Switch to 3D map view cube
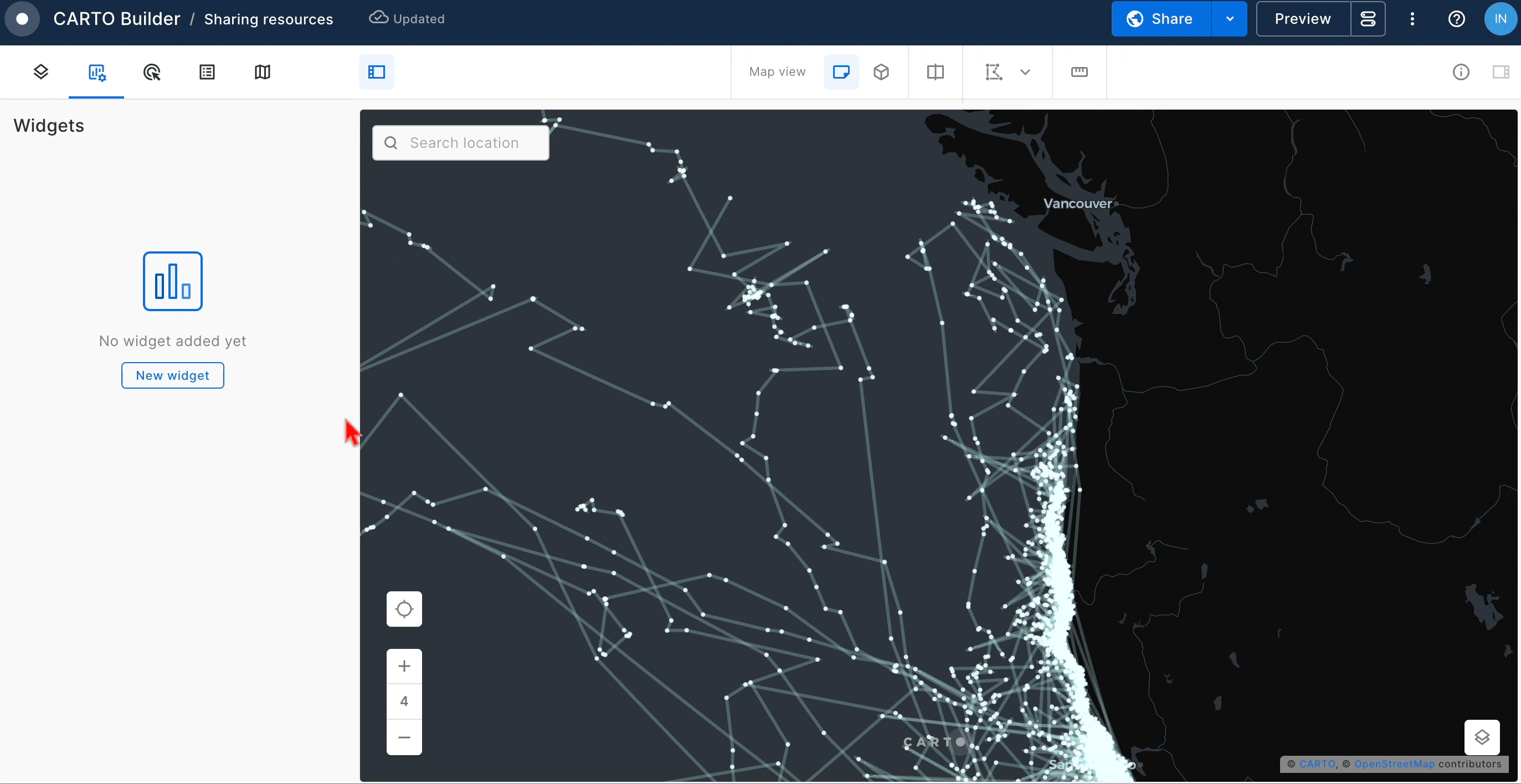The image size is (1521, 784). click(x=882, y=72)
